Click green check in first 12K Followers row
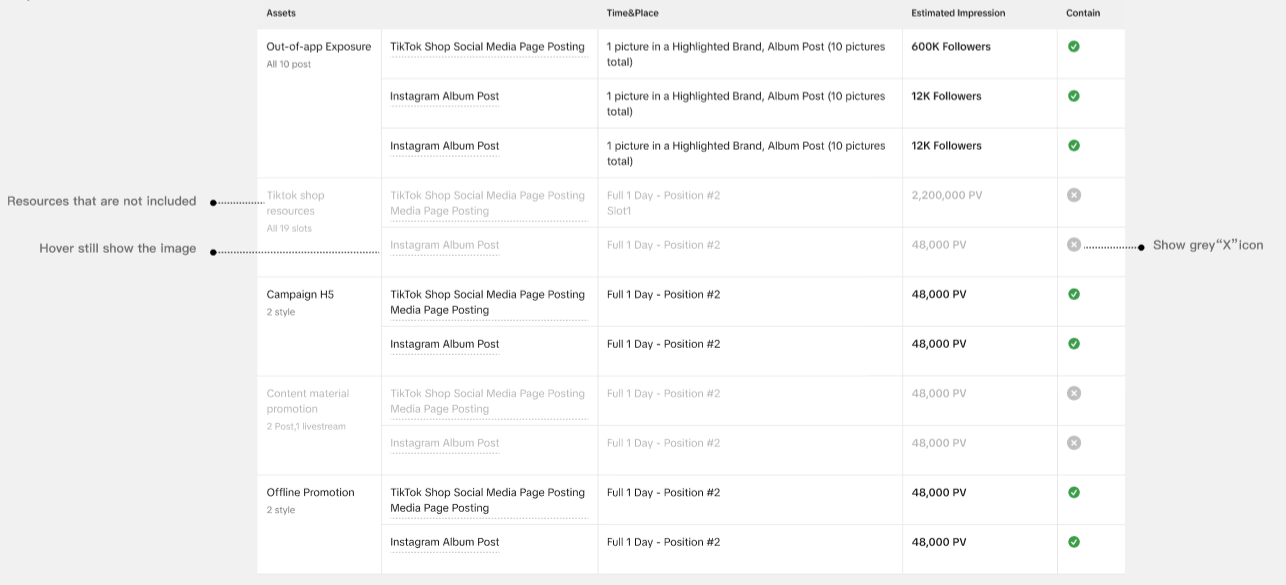 click(1073, 96)
